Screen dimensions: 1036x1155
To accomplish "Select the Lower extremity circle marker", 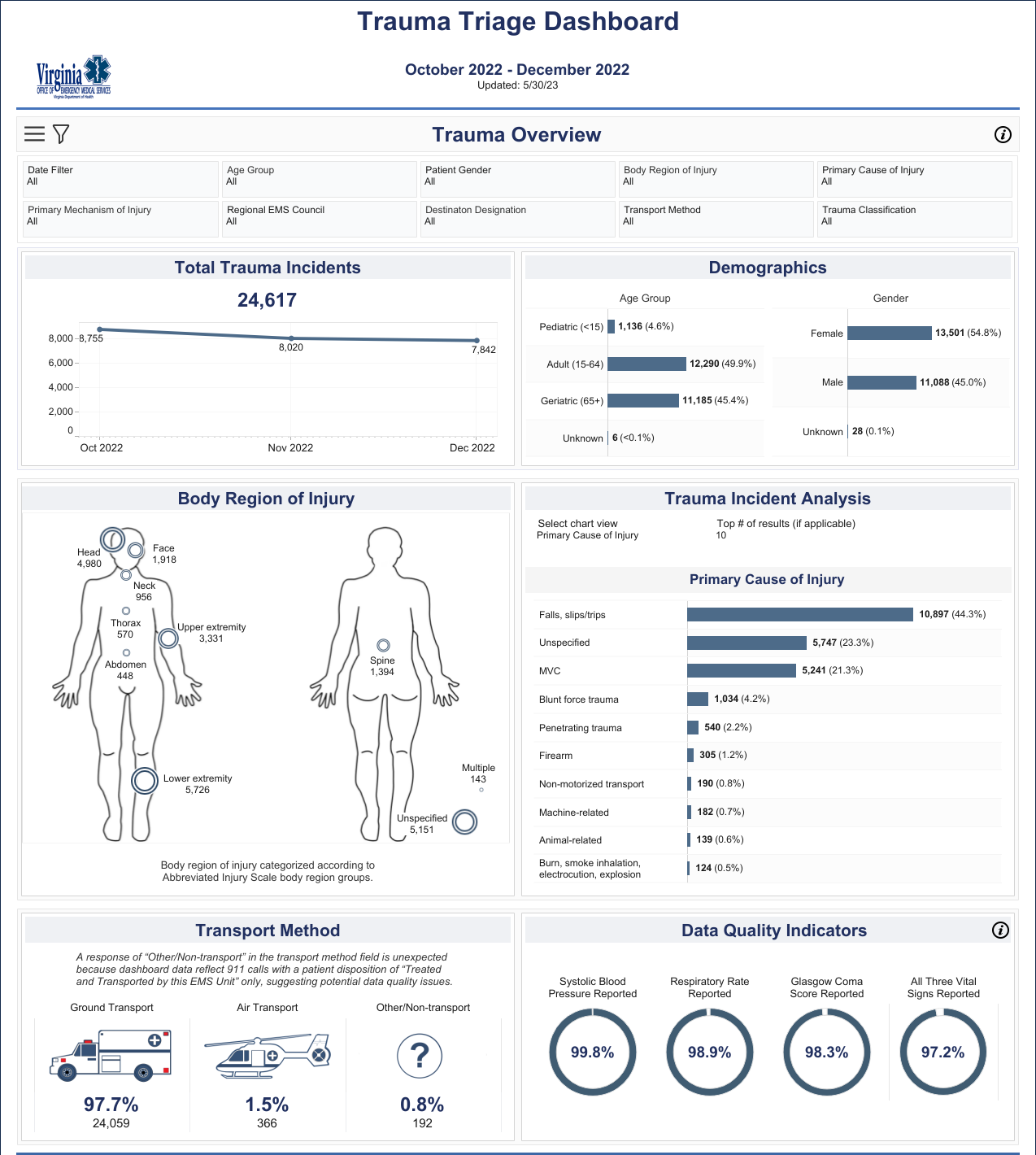I will (145, 781).
